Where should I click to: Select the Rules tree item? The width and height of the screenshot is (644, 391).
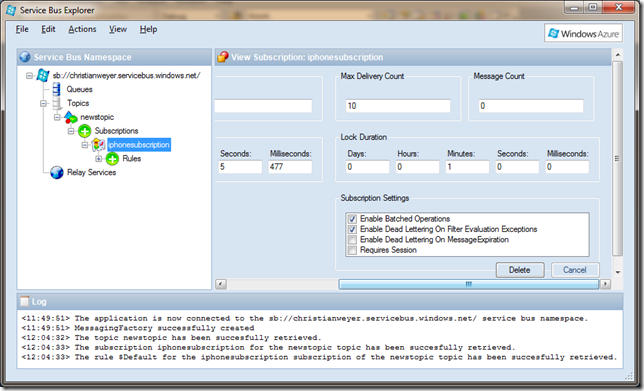131,159
